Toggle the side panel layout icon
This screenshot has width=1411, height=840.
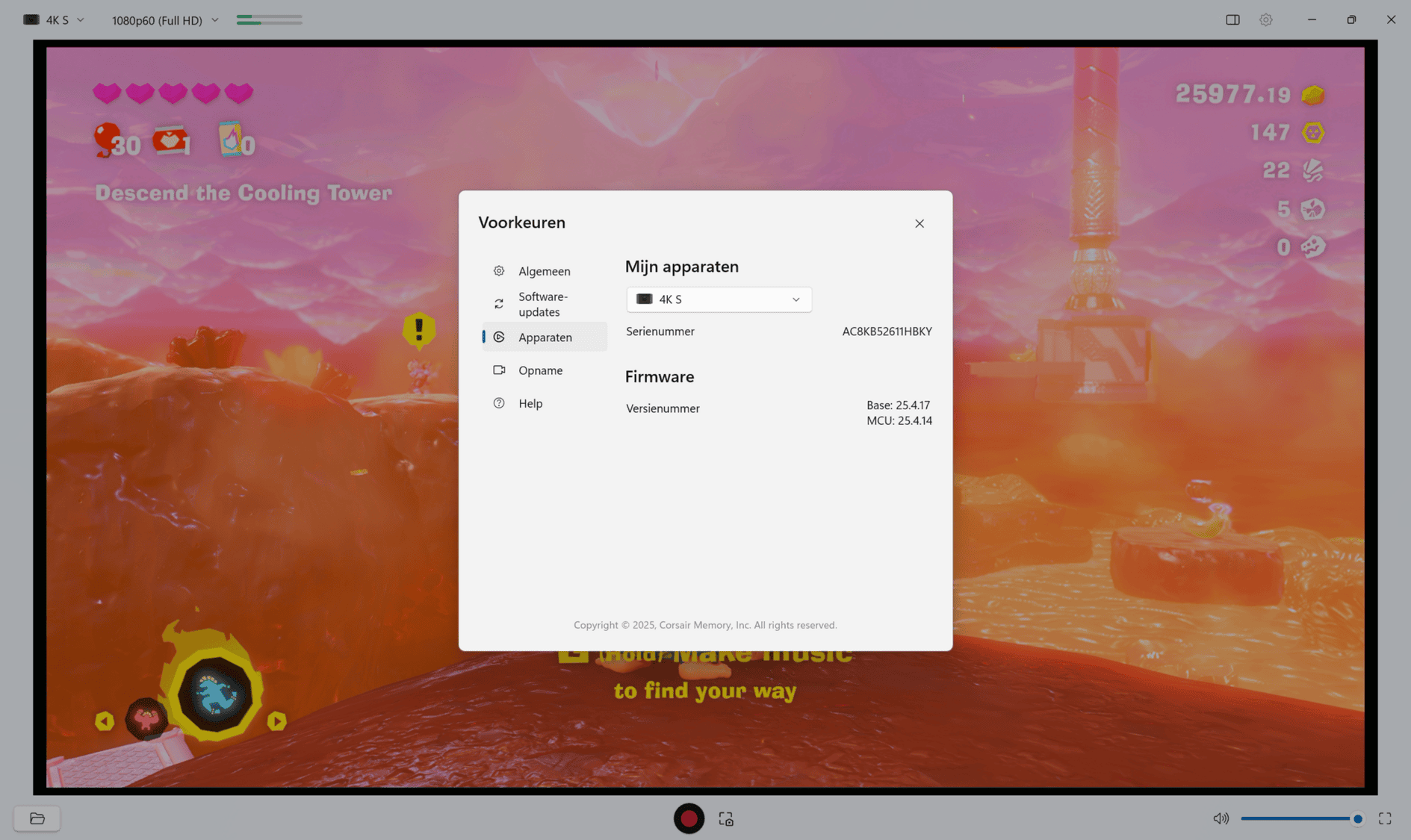click(1232, 19)
